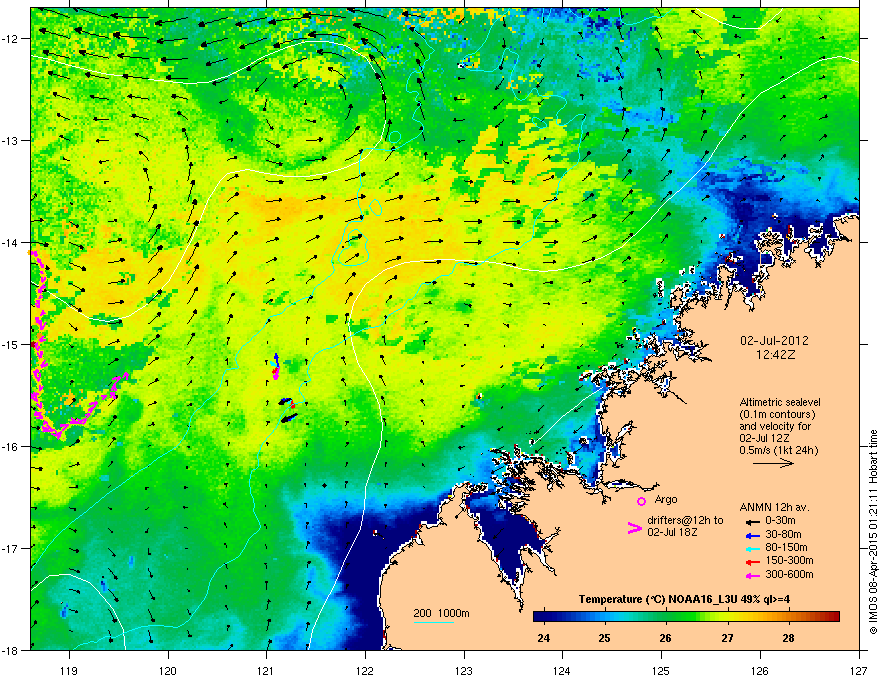Screen dimensions: 880x680
Task: Click the 'drifters@12h to' legend label
Action: click(x=685, y=520)
